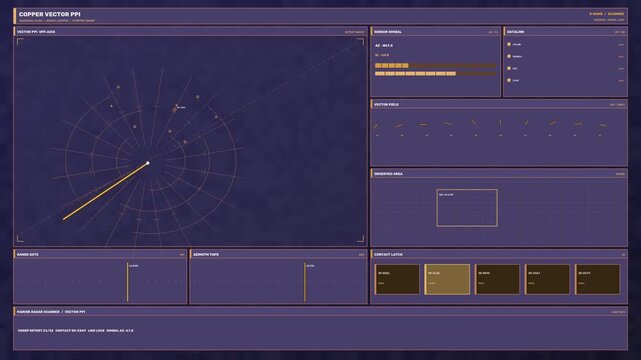Click the 'SWEEP DETENT 21/32' status text

coord(36,330)
